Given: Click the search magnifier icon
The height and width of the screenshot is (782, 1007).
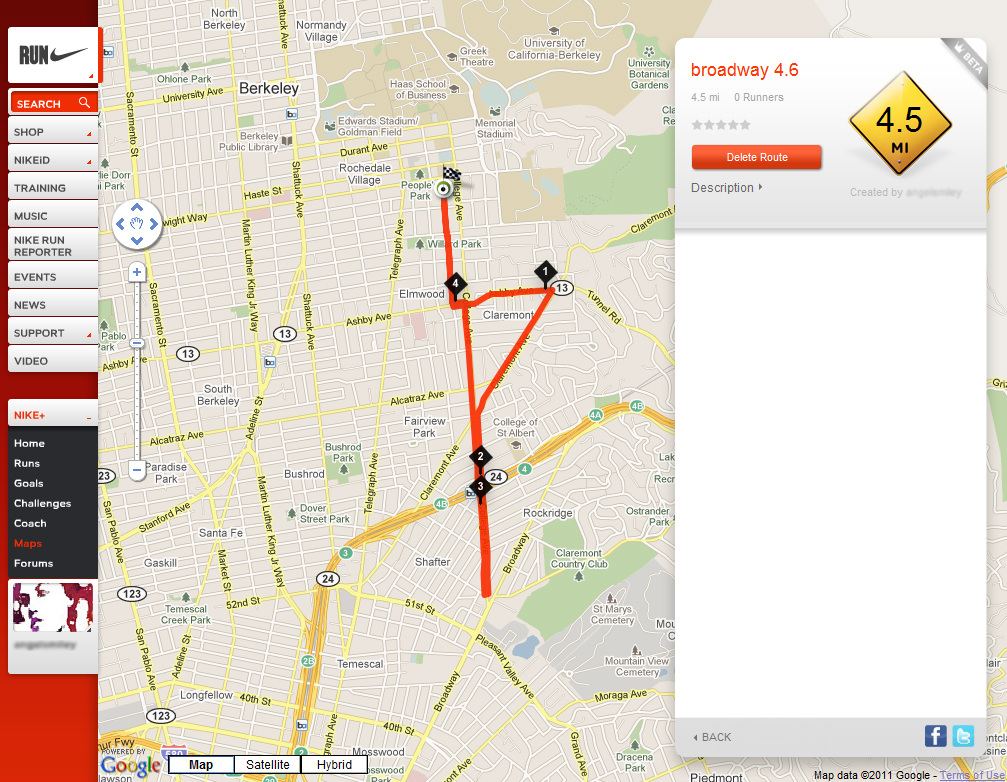Looking at the screenshot, I should click(84, 103).
